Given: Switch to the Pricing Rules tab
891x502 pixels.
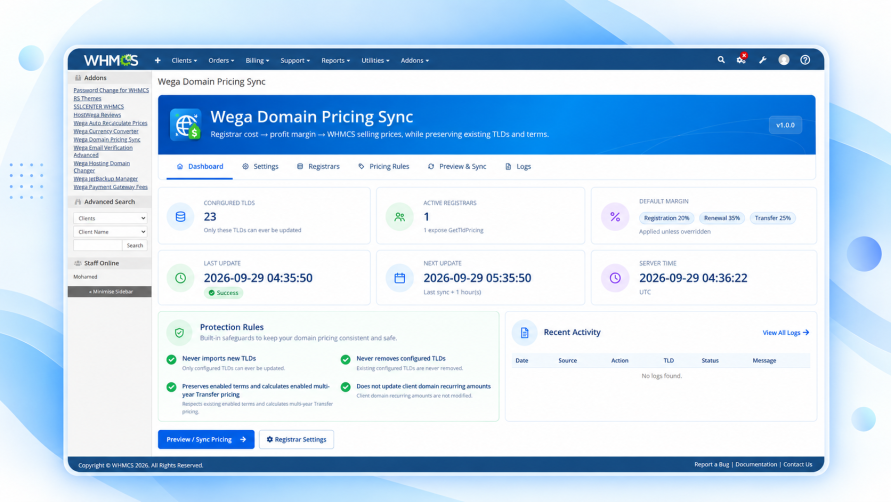Looking at the screenshot, I should pos(384,167).
